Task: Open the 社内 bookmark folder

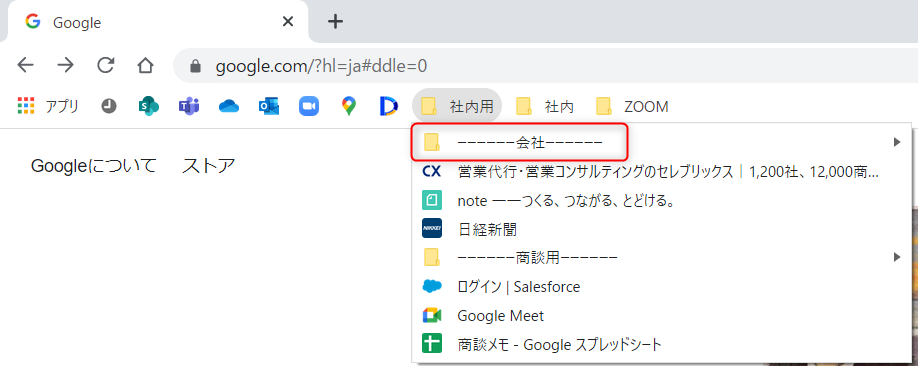Action: (544, 106)
